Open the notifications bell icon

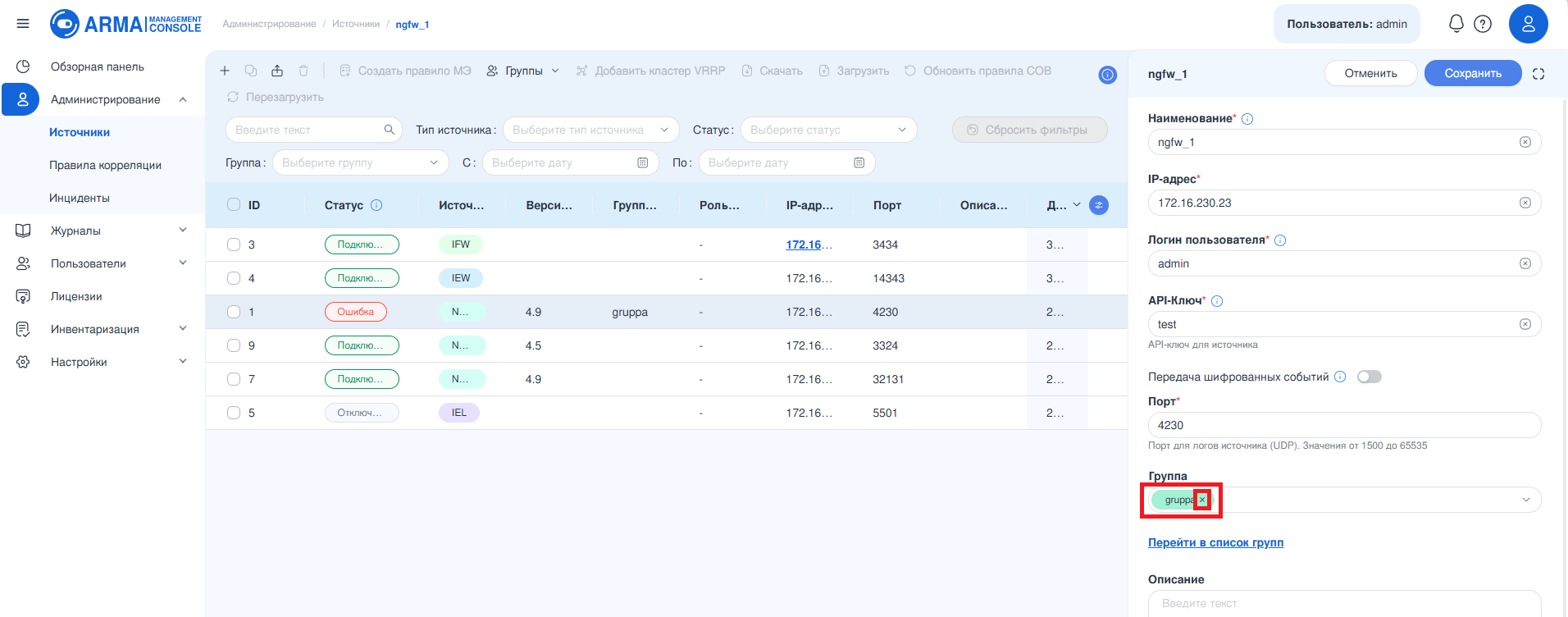(1456, 24)
